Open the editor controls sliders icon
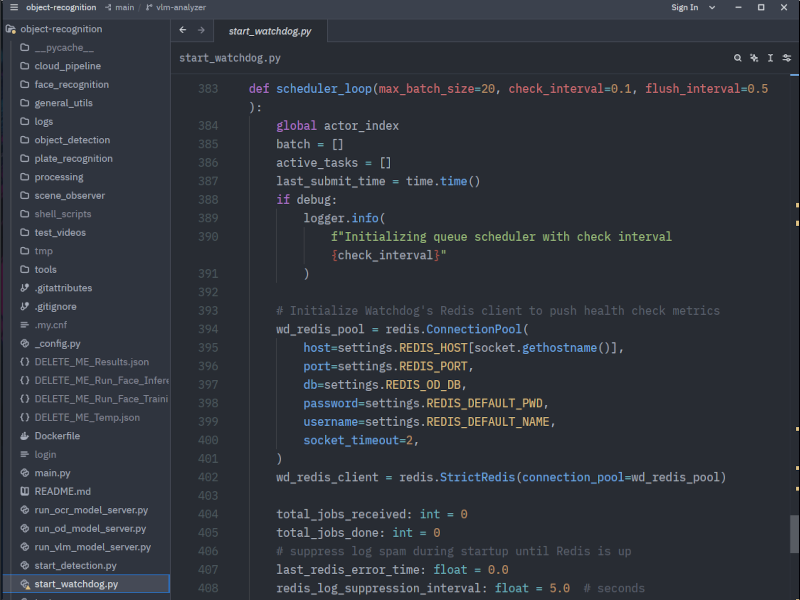This screenshot has height=600, width=800. (x=787, y=58)
